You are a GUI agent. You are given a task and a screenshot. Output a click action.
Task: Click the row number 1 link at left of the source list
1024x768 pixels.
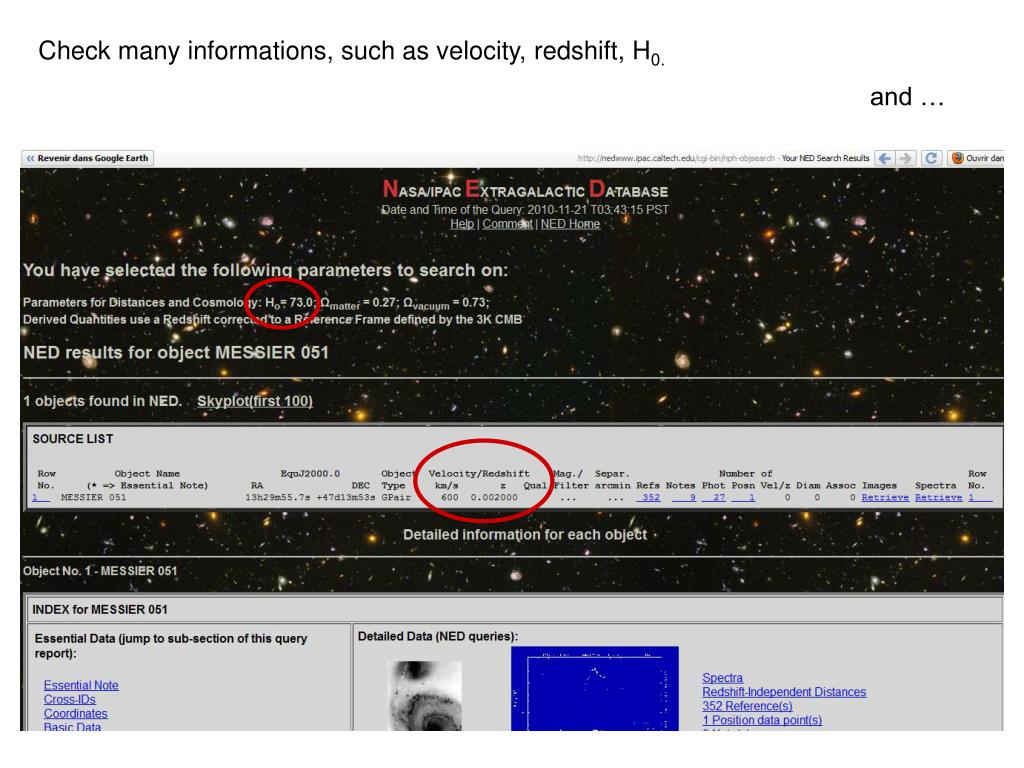(41, 498)
